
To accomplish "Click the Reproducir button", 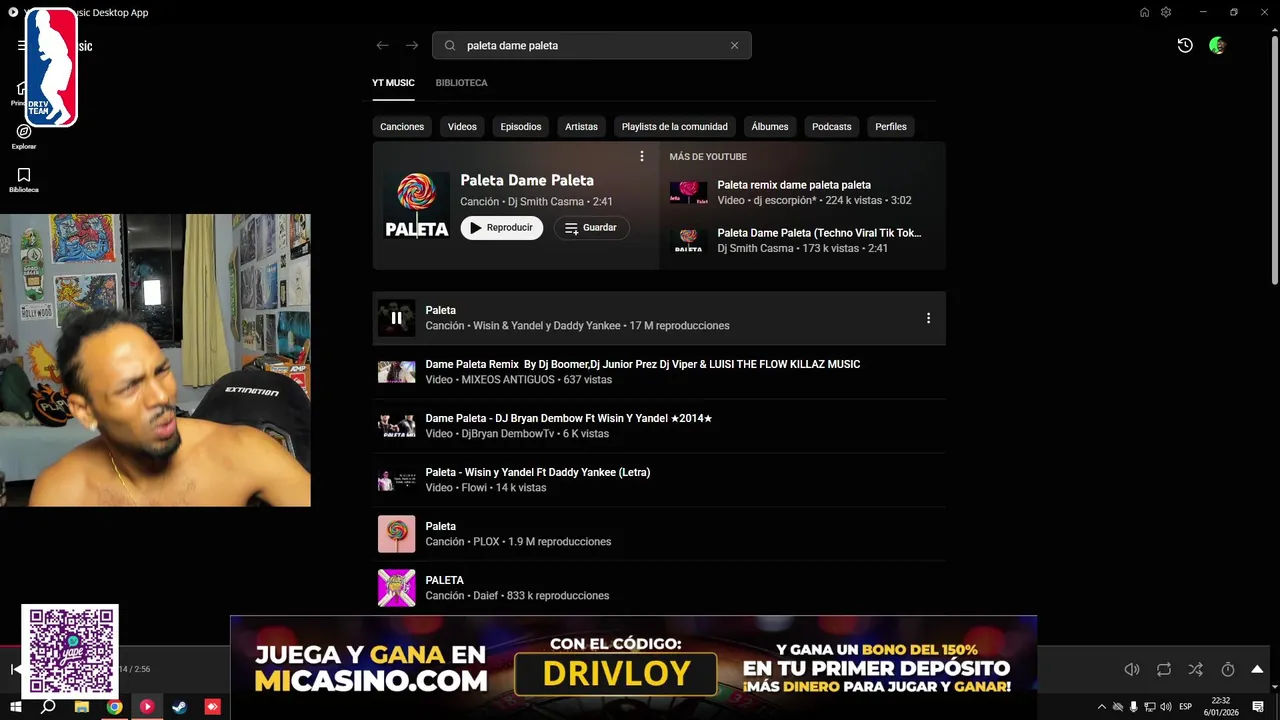I will (501, 228).
